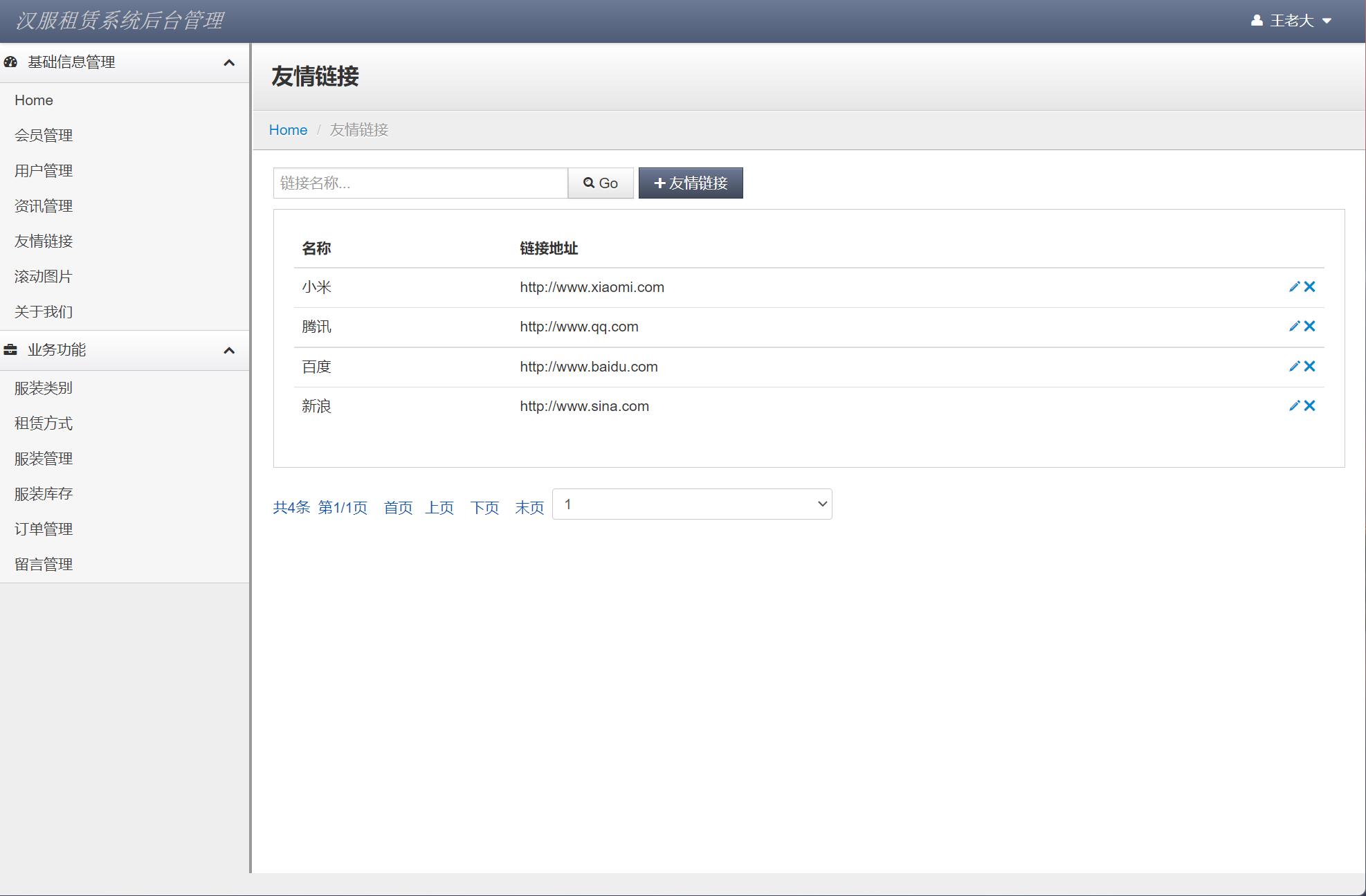Screen dimensions: 1366x896
Task: Edit the 新浪 link row
Action: tap(1294, 405)
